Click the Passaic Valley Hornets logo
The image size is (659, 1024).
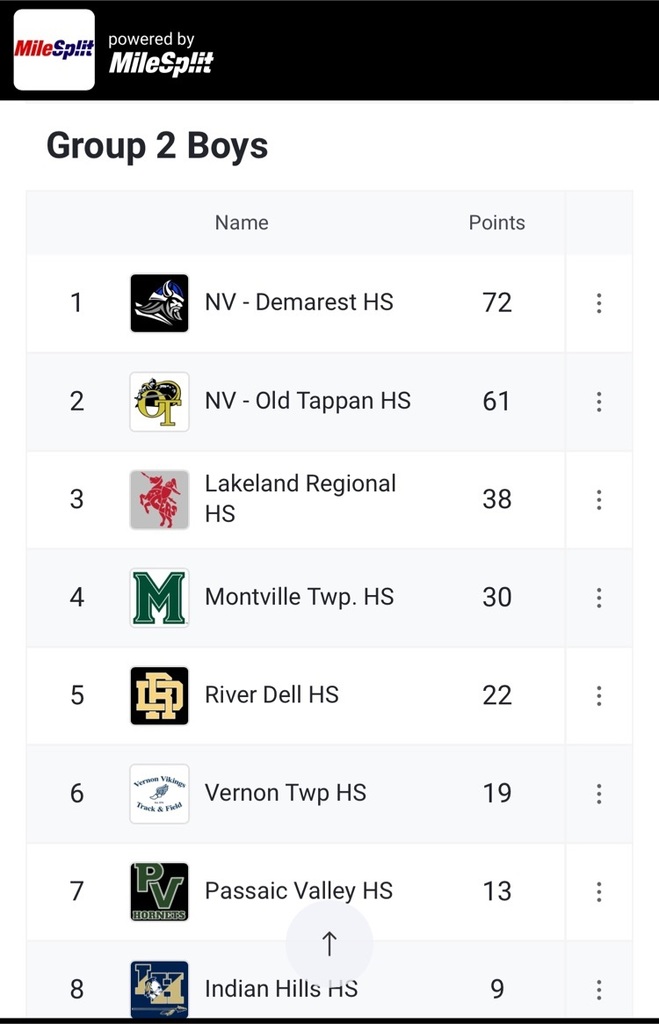[159, 891]
